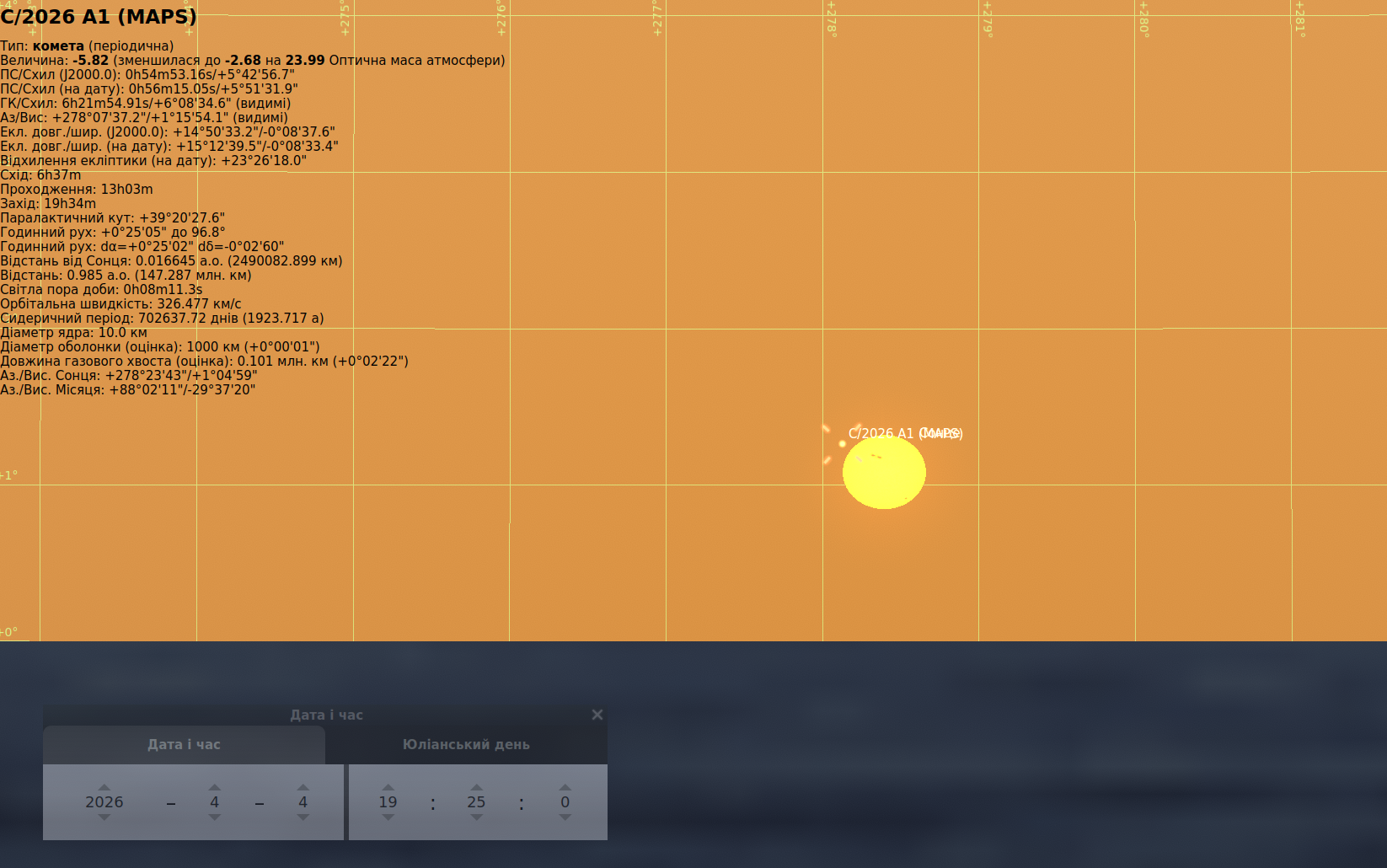Screen dimensions: 1387x868
Task: Click the year field showing 2026
Action: 104,802
